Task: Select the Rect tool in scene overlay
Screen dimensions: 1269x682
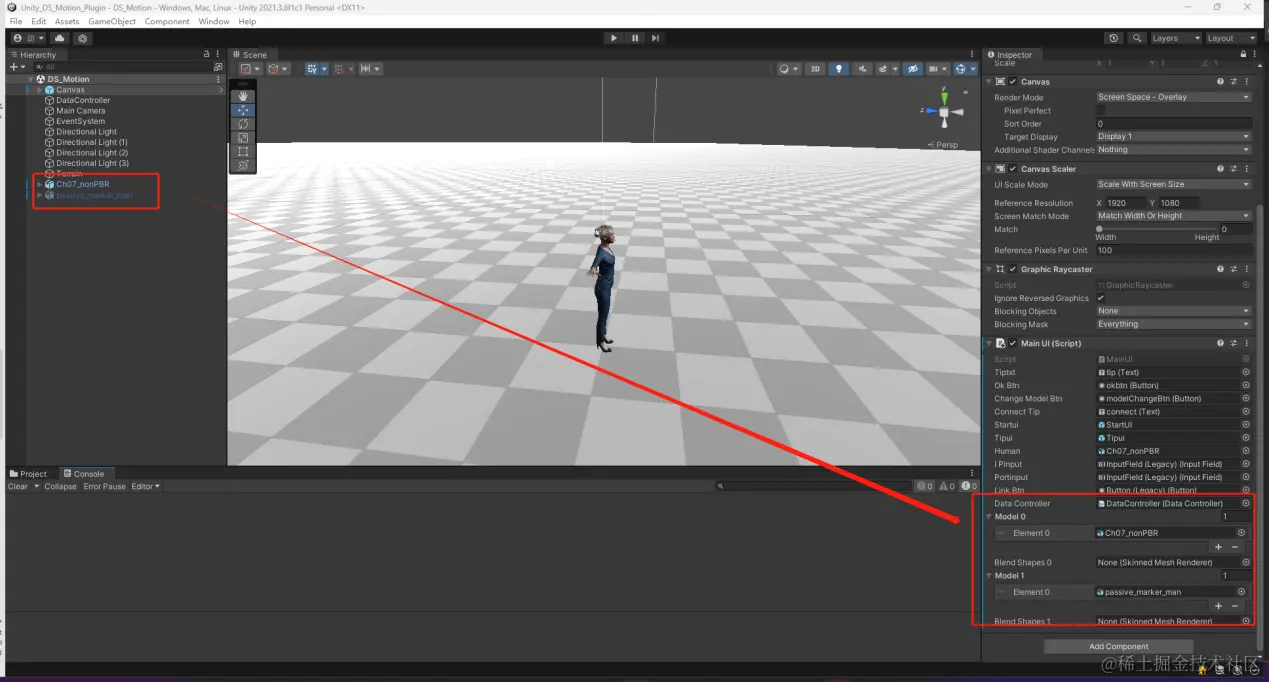Action: point(243,152)
